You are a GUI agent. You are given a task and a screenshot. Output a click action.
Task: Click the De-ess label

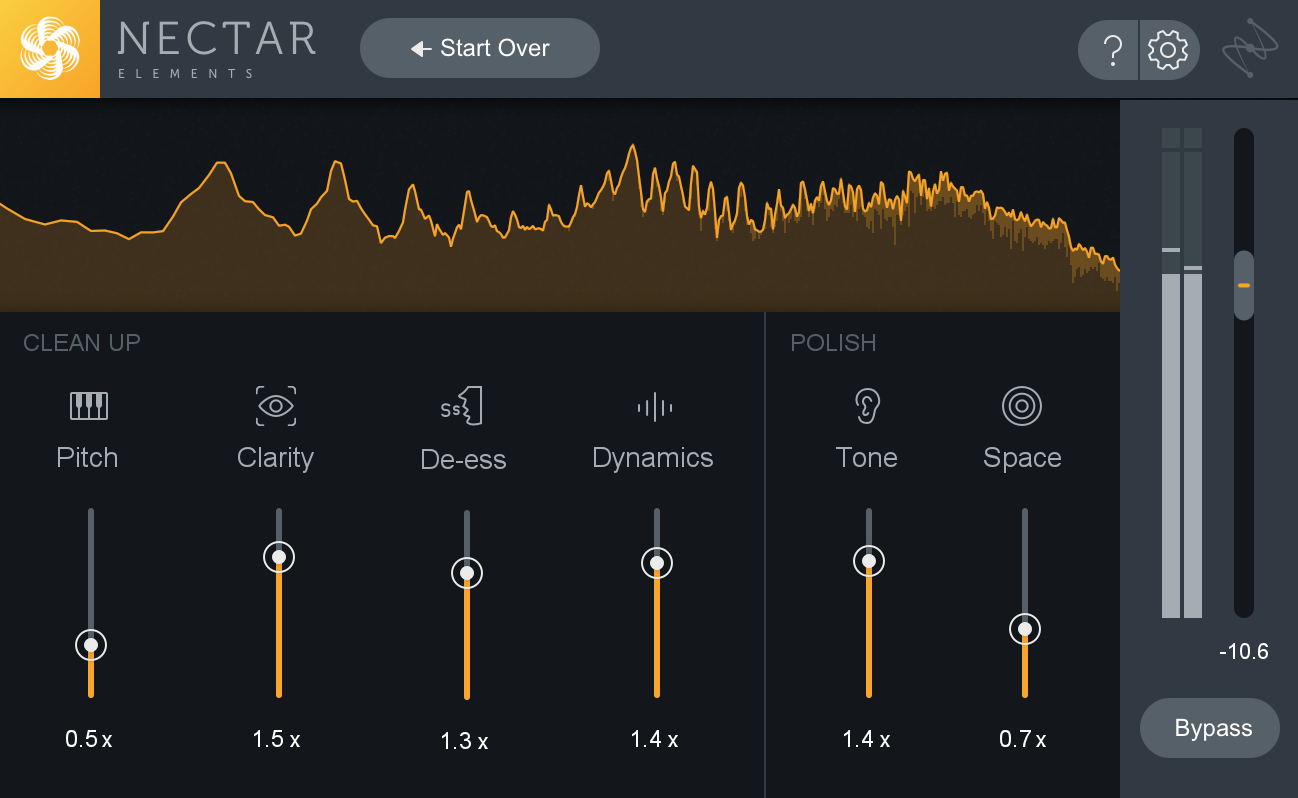pyautogui.click(x=463, y=460)
